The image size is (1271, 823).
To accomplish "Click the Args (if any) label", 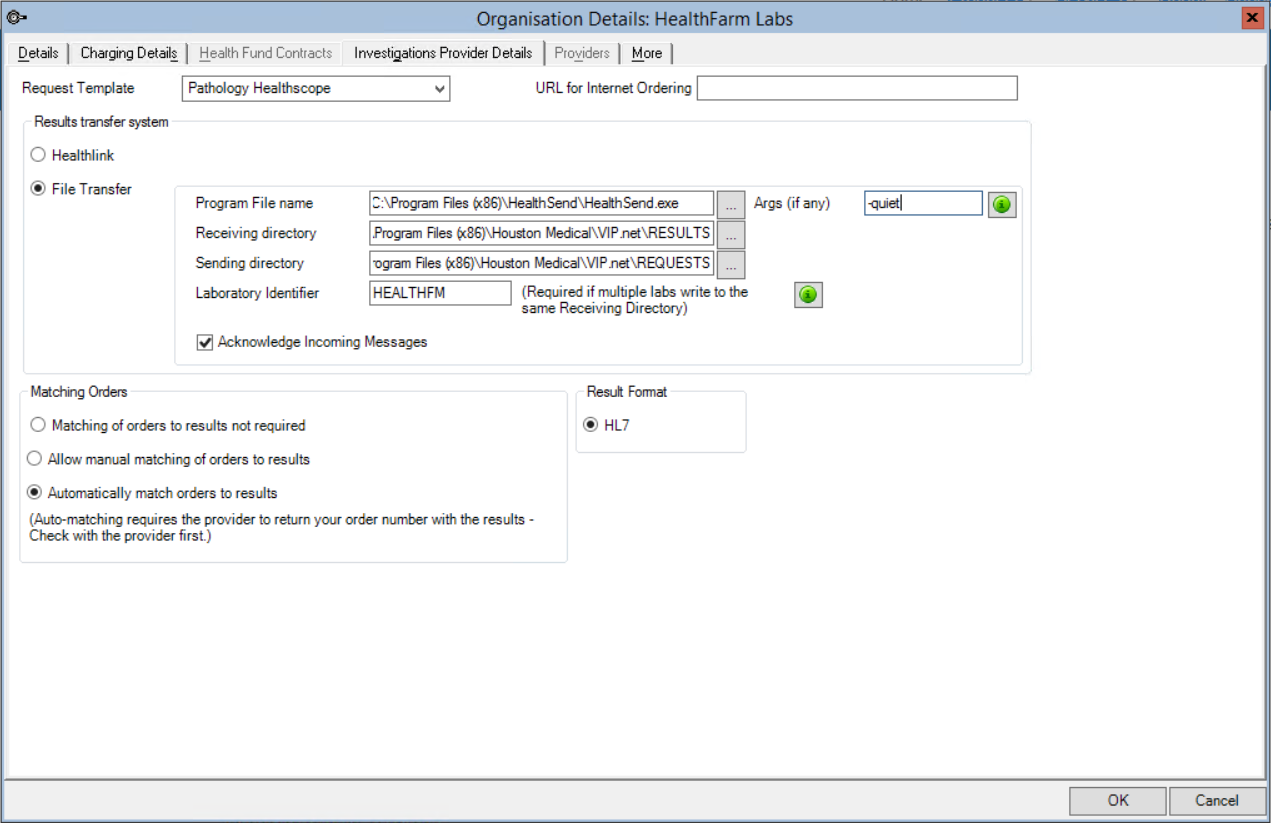I will click(792, 203).
